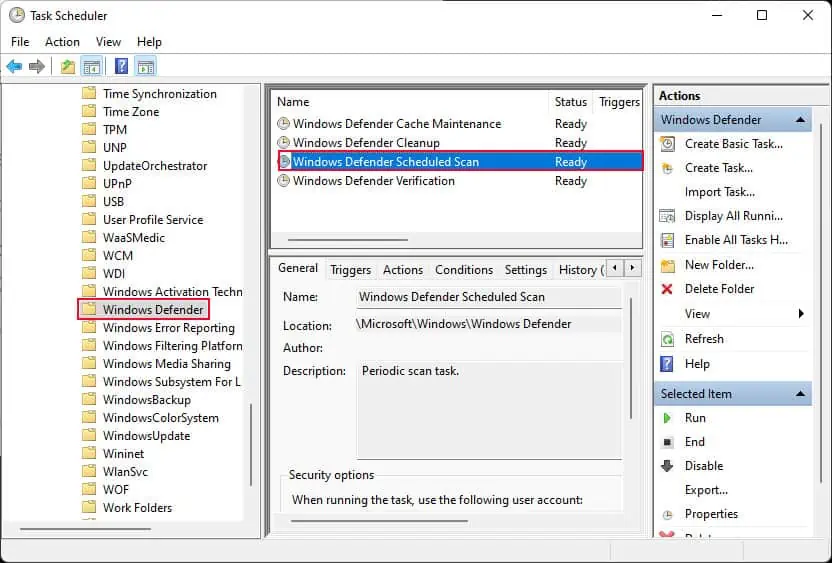Click the Disable down-arrow icon
832x563 pixels.
[x=667, y=466]
